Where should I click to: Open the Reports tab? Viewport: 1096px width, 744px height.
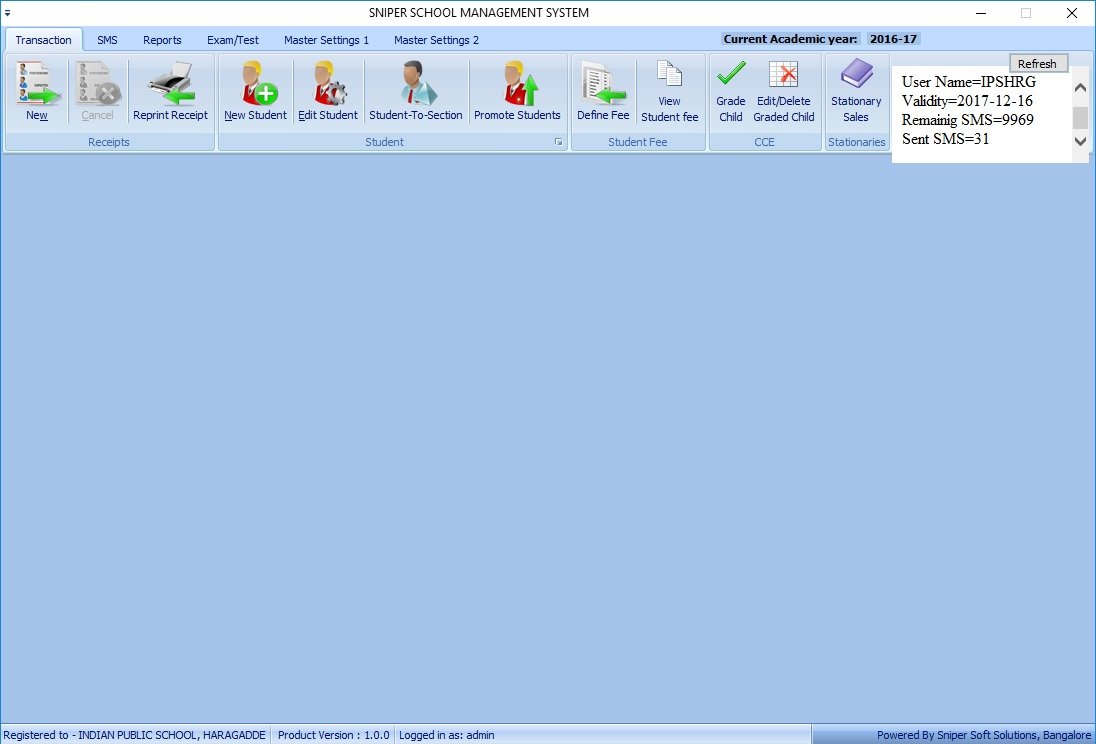point(162,40)
